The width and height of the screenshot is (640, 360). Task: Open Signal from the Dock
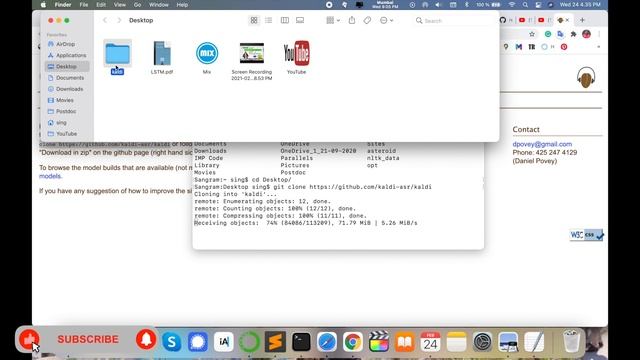click(198, 342)
